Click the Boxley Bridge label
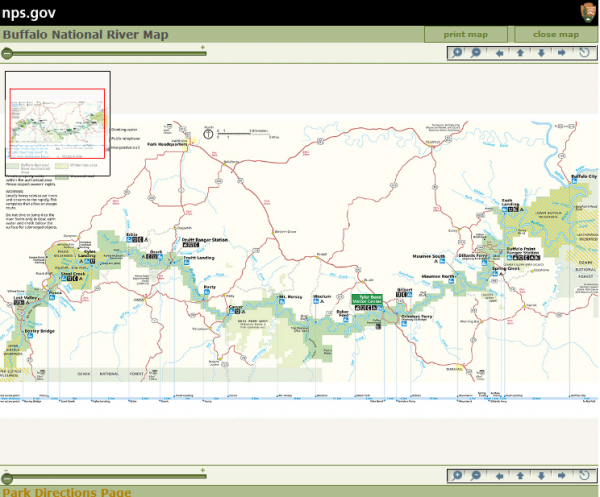 [x=39, y=331]
